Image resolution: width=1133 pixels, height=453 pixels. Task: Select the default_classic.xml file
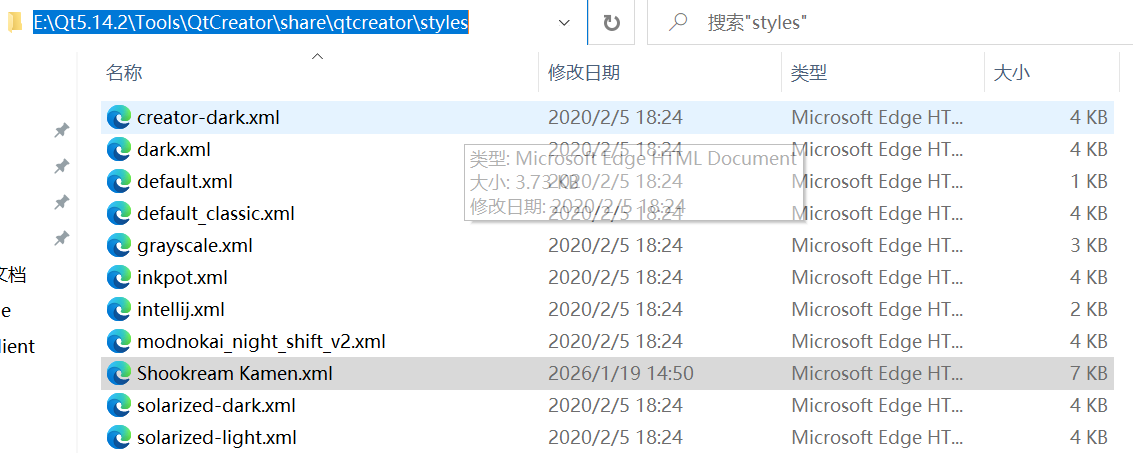tap(607, 214)
